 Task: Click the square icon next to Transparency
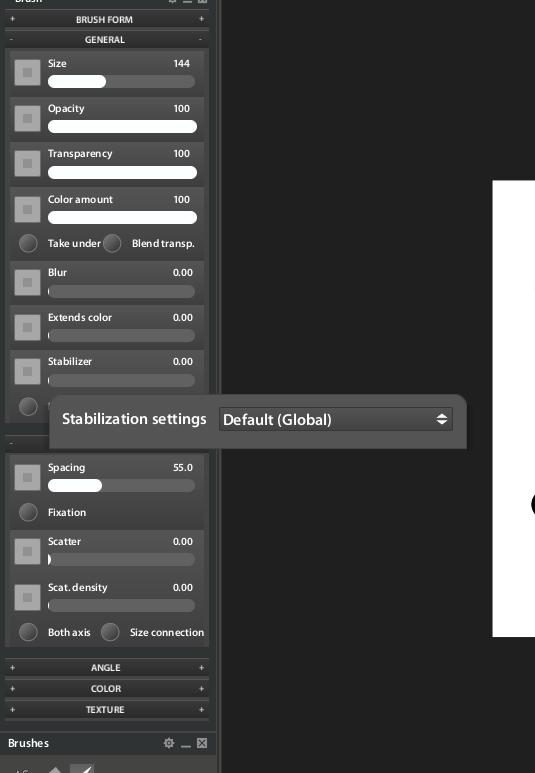[x=27, y=163]
